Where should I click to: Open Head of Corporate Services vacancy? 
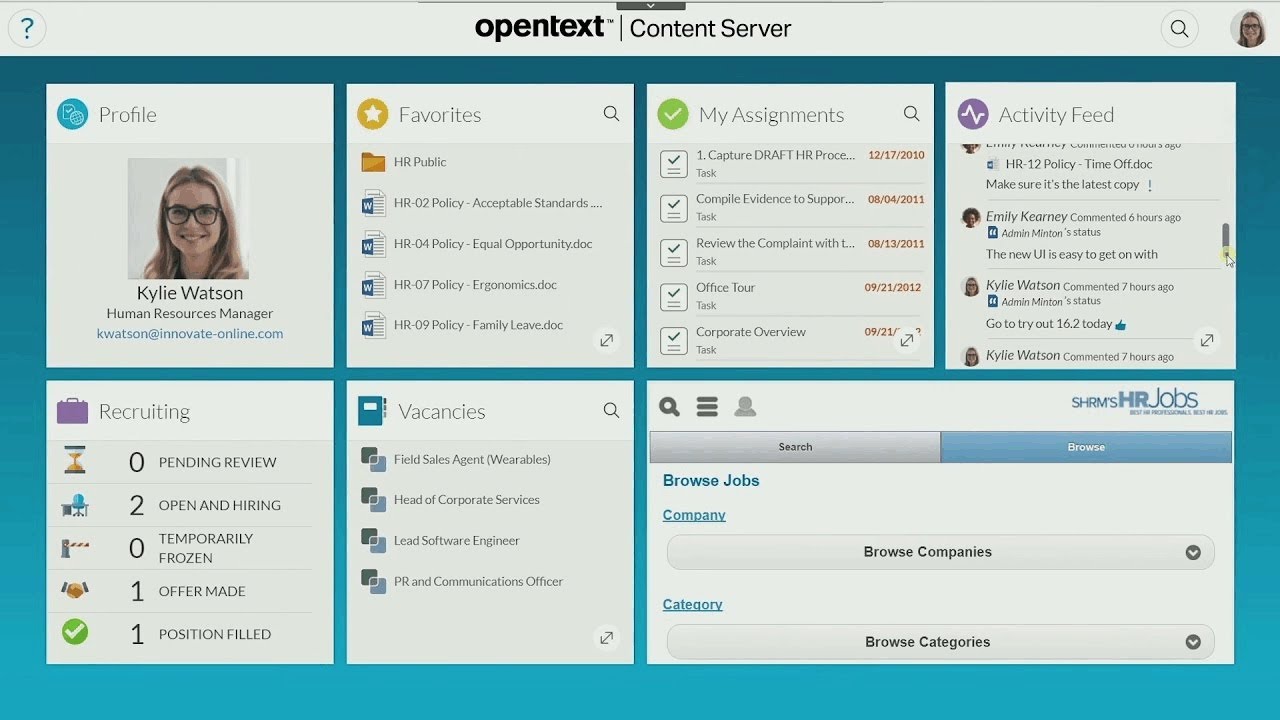point(466,500)
